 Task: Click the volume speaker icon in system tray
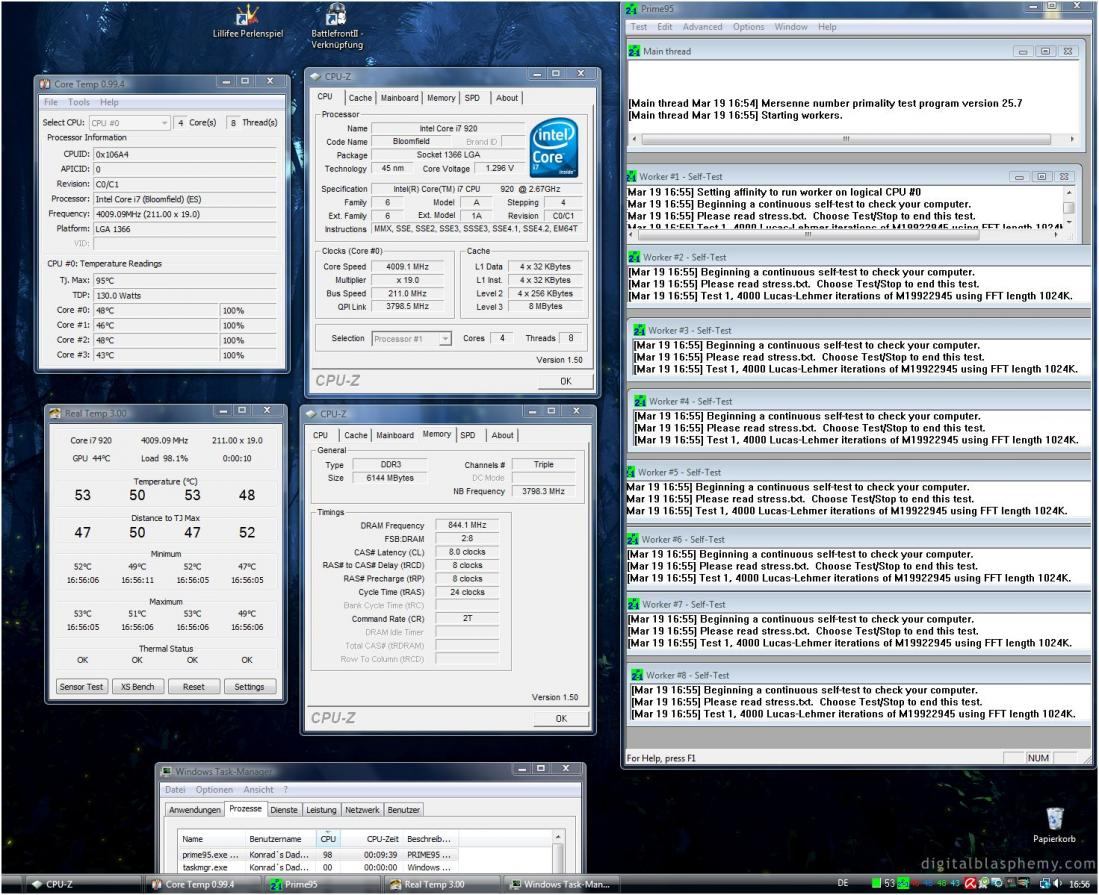(x=1058, y=884)
